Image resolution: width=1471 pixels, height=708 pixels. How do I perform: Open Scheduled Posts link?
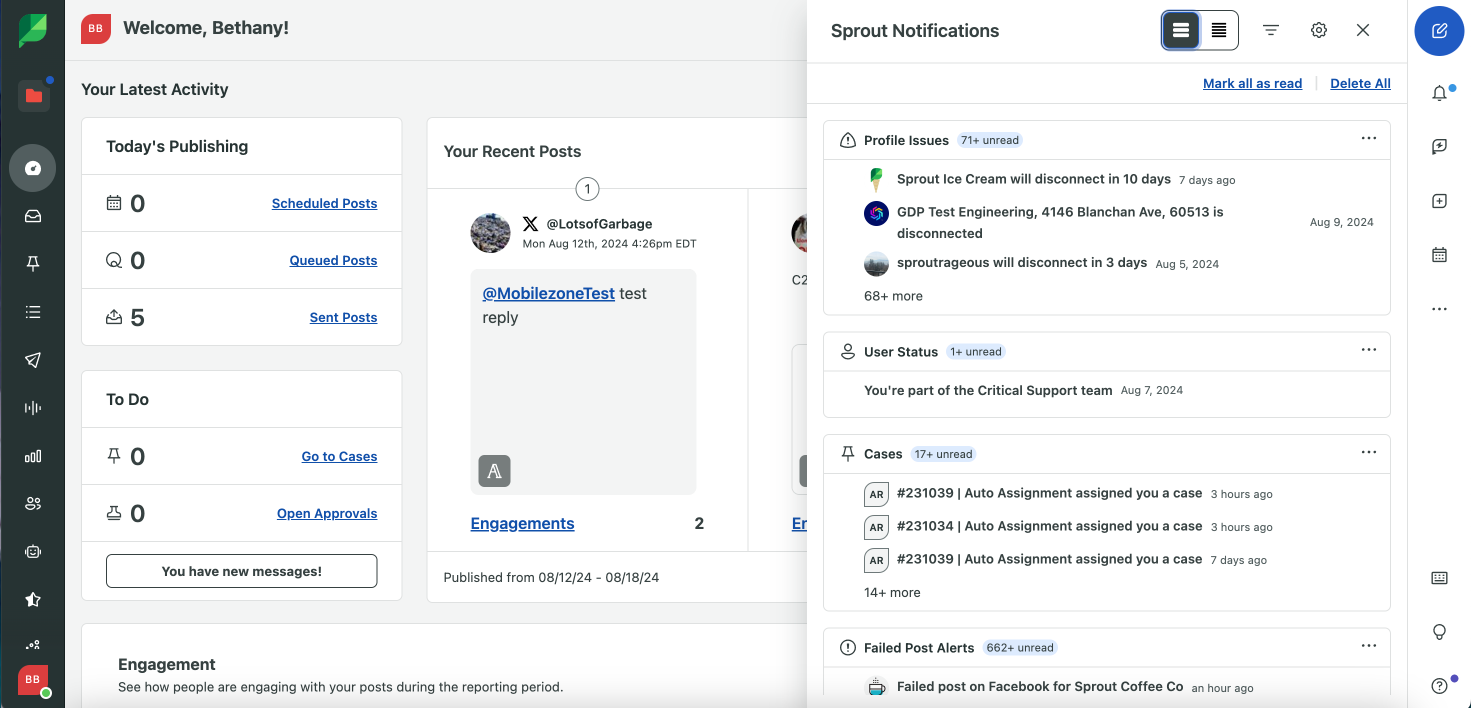click(324, 203)
